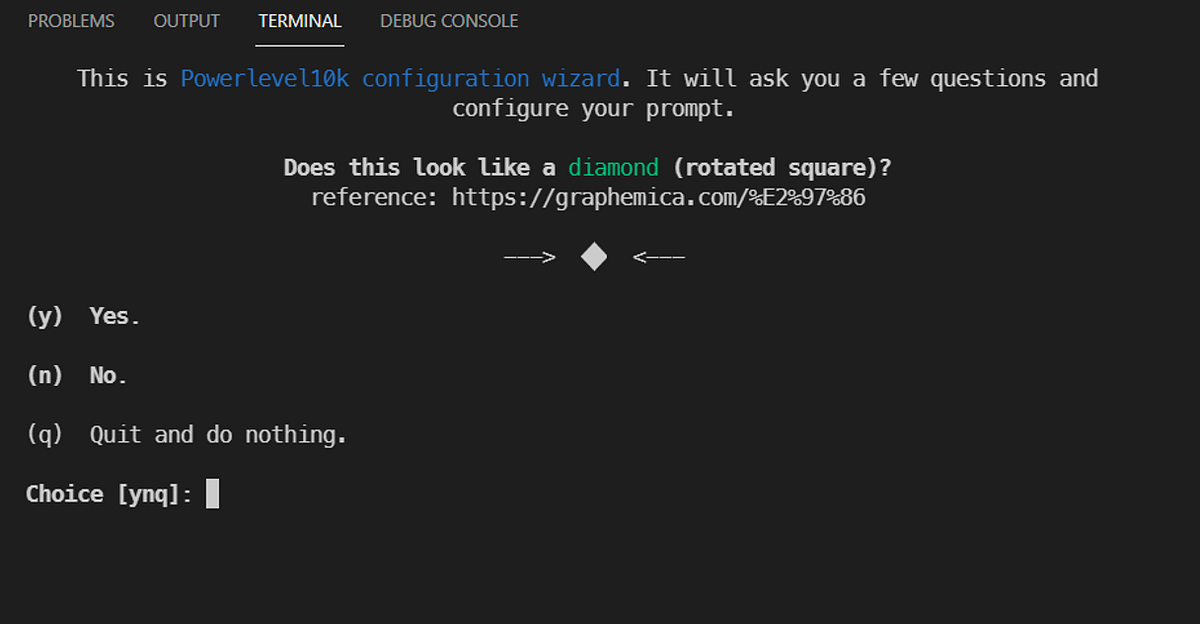Click the configure your prompt sentence

click(x=593, y=108)
